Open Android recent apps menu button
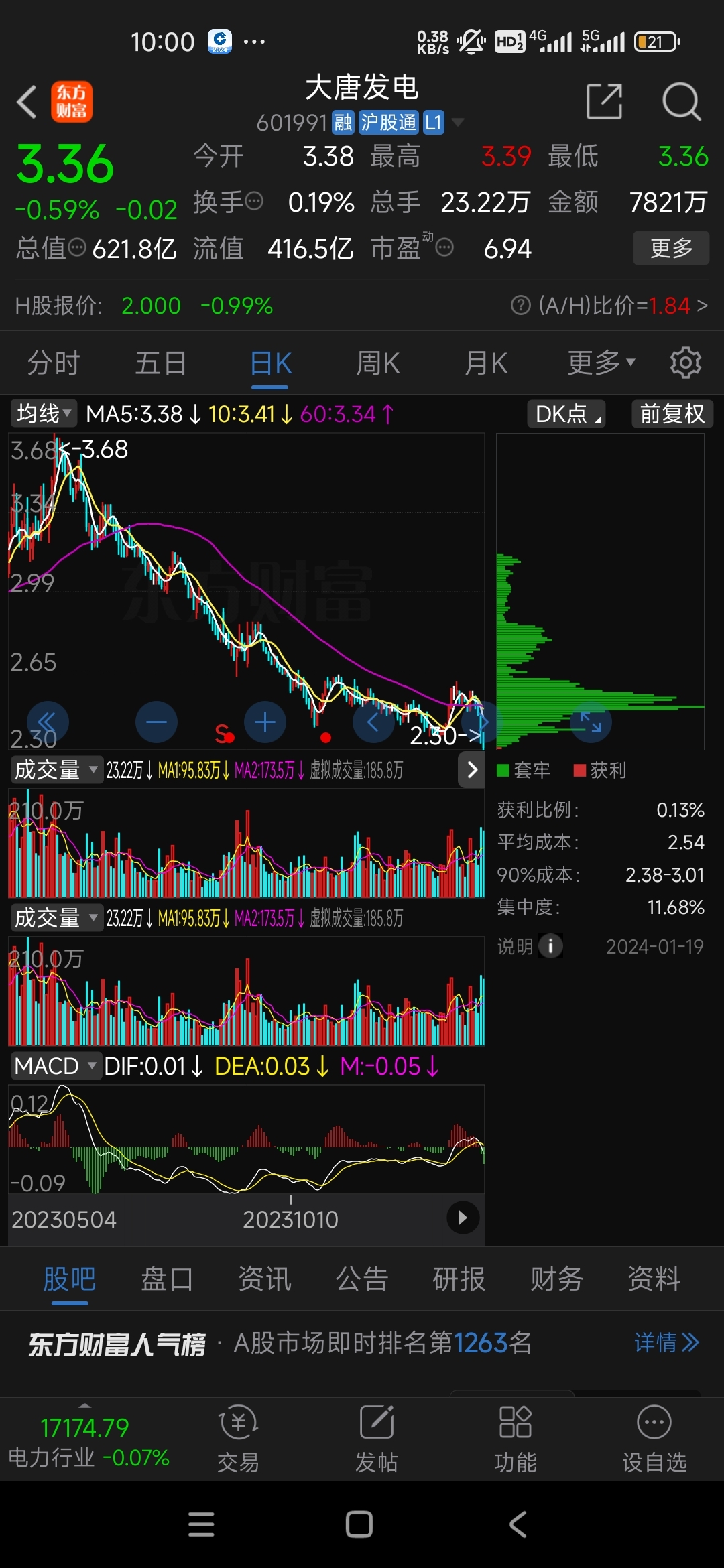The width and height of the screenshot is (724, 1568). [x=201, y=1524]
